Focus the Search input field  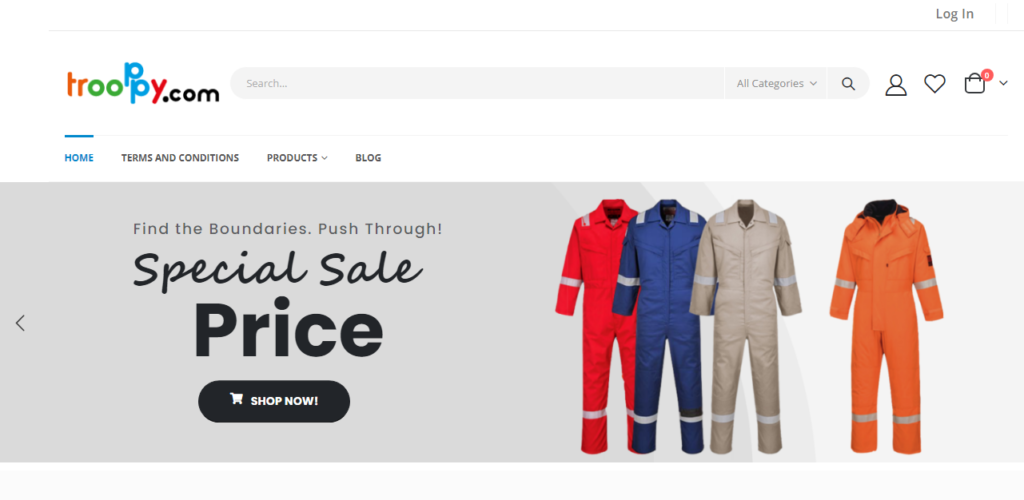click(x=477, y=84)
